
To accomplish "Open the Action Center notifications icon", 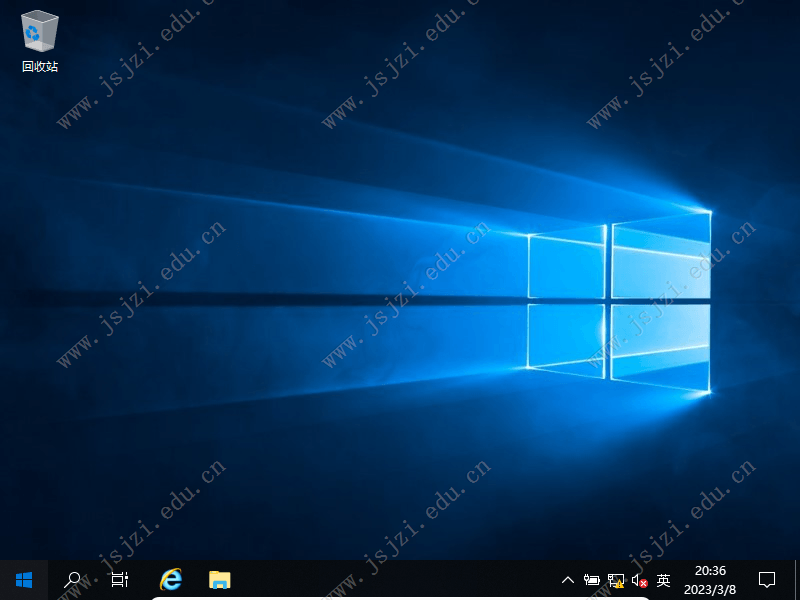I will [x=767, y=580].
